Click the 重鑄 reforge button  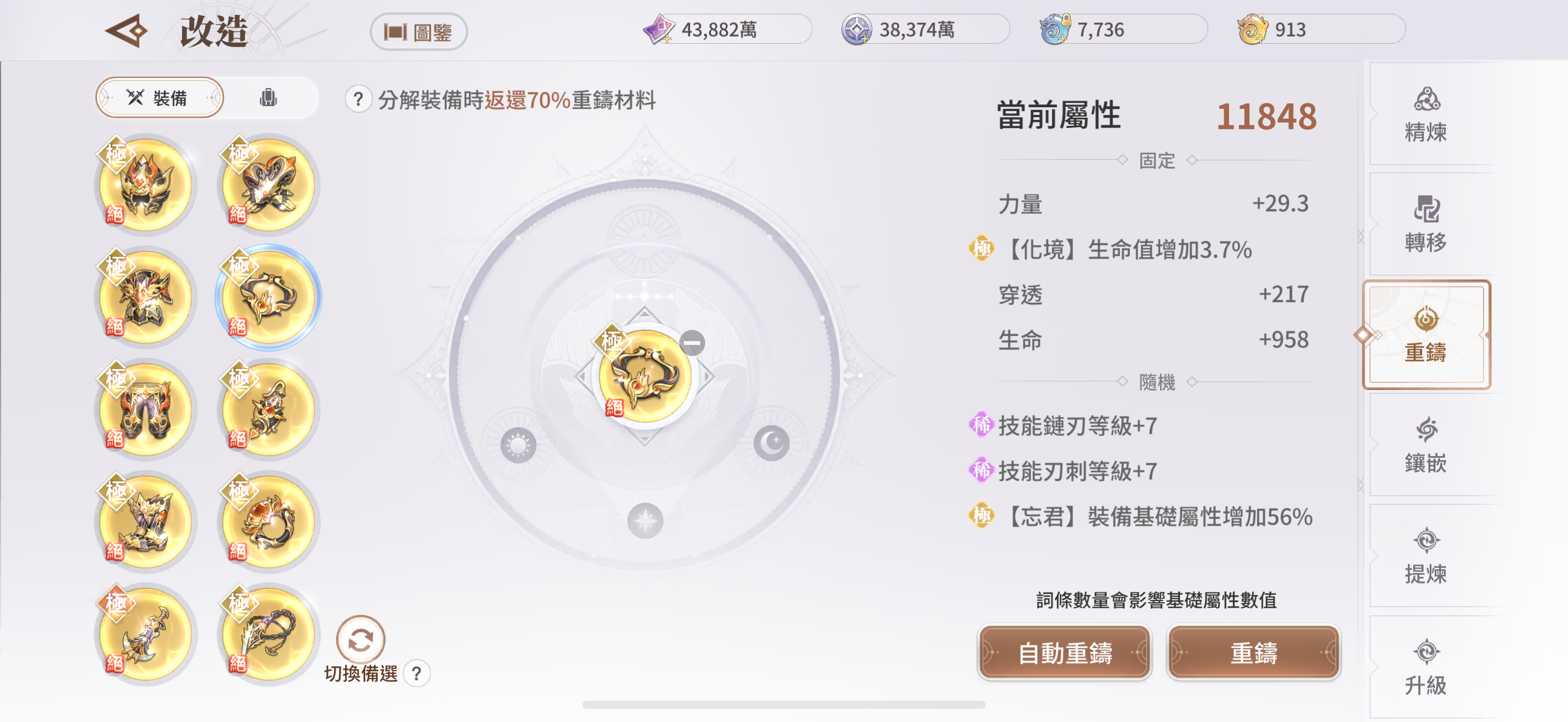pos(1253,653)
